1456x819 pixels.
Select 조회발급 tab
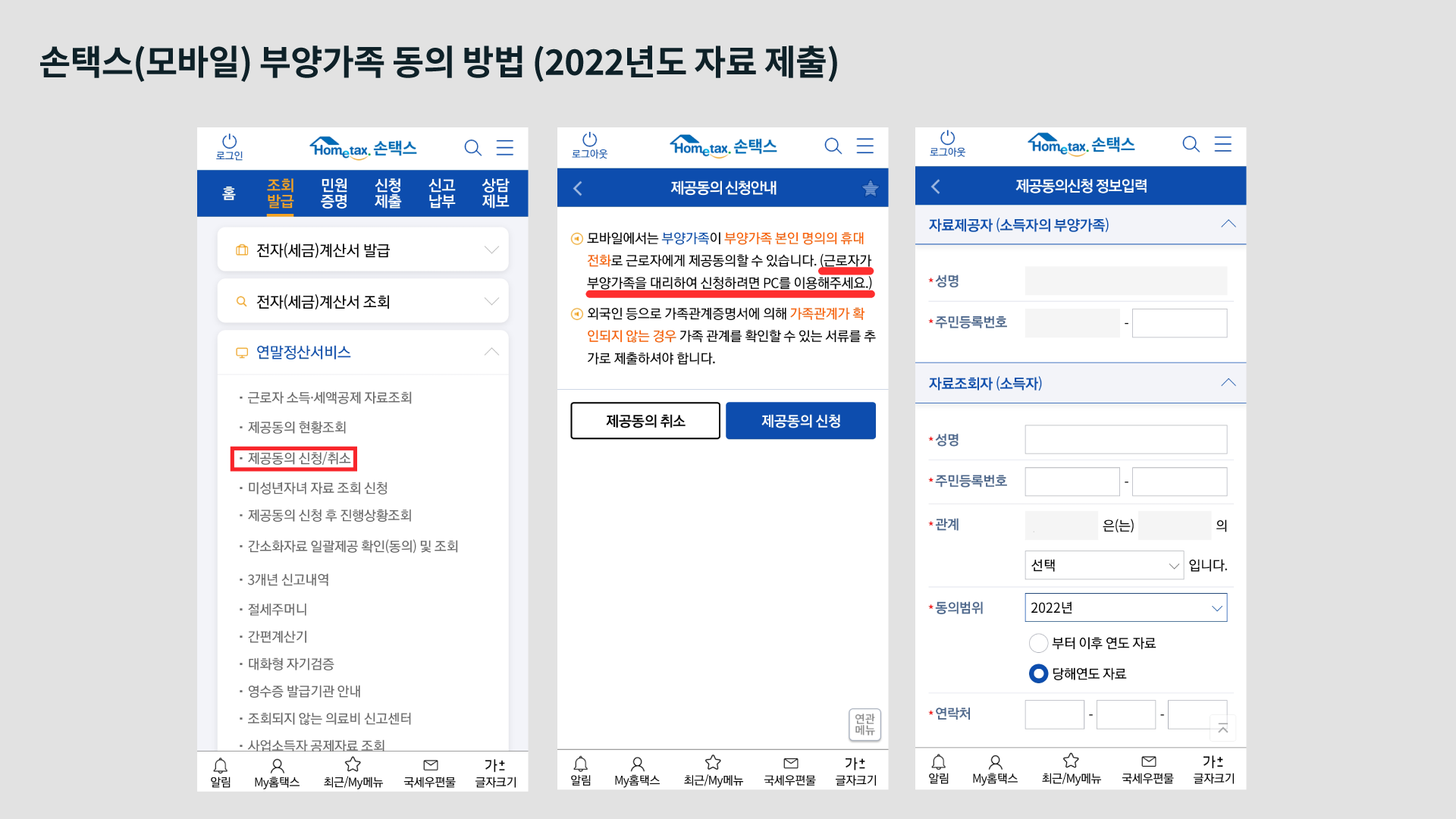pyautogui.click(x=280, y=193)
